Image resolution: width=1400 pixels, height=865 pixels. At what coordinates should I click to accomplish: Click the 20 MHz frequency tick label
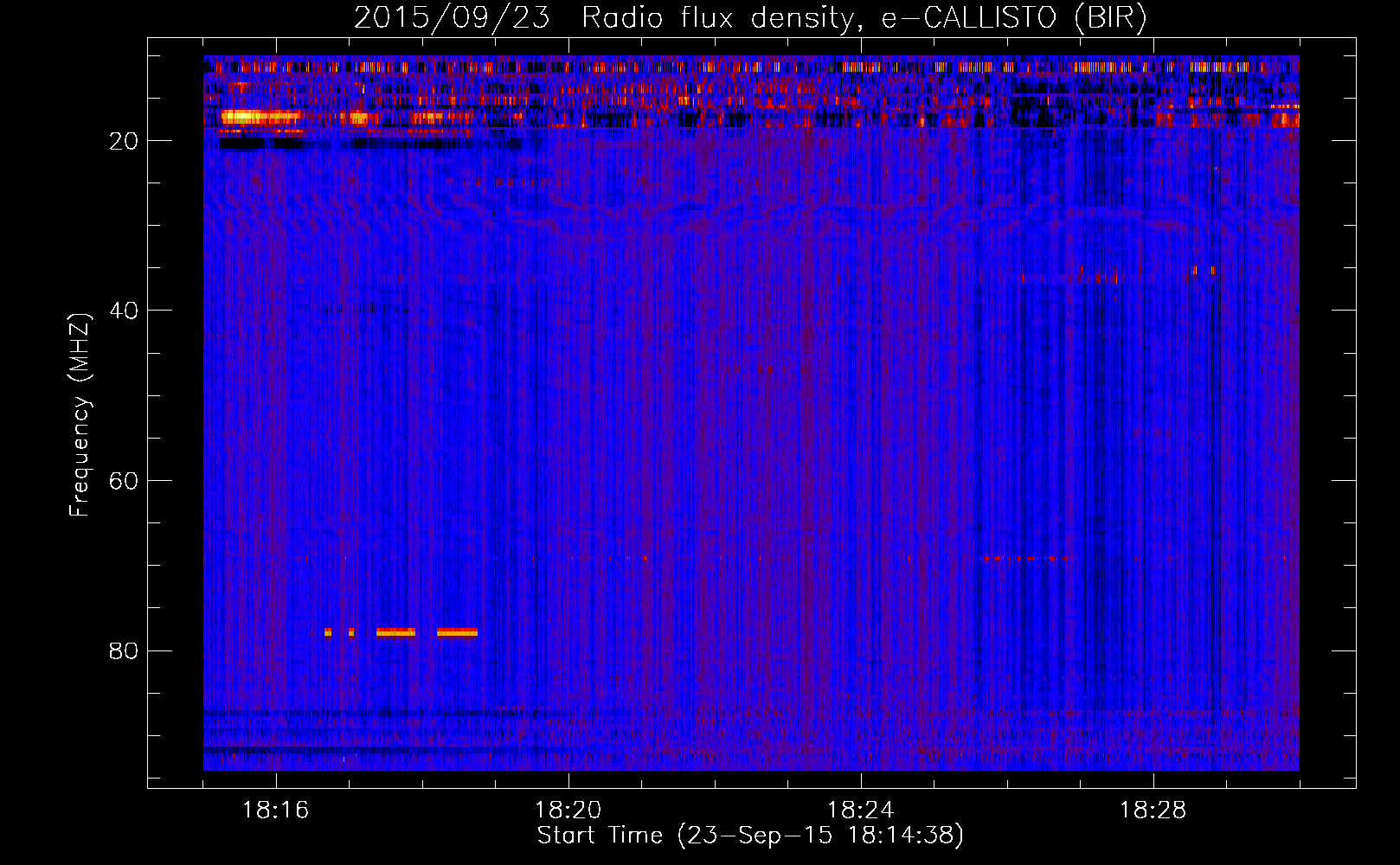[124, 141]
